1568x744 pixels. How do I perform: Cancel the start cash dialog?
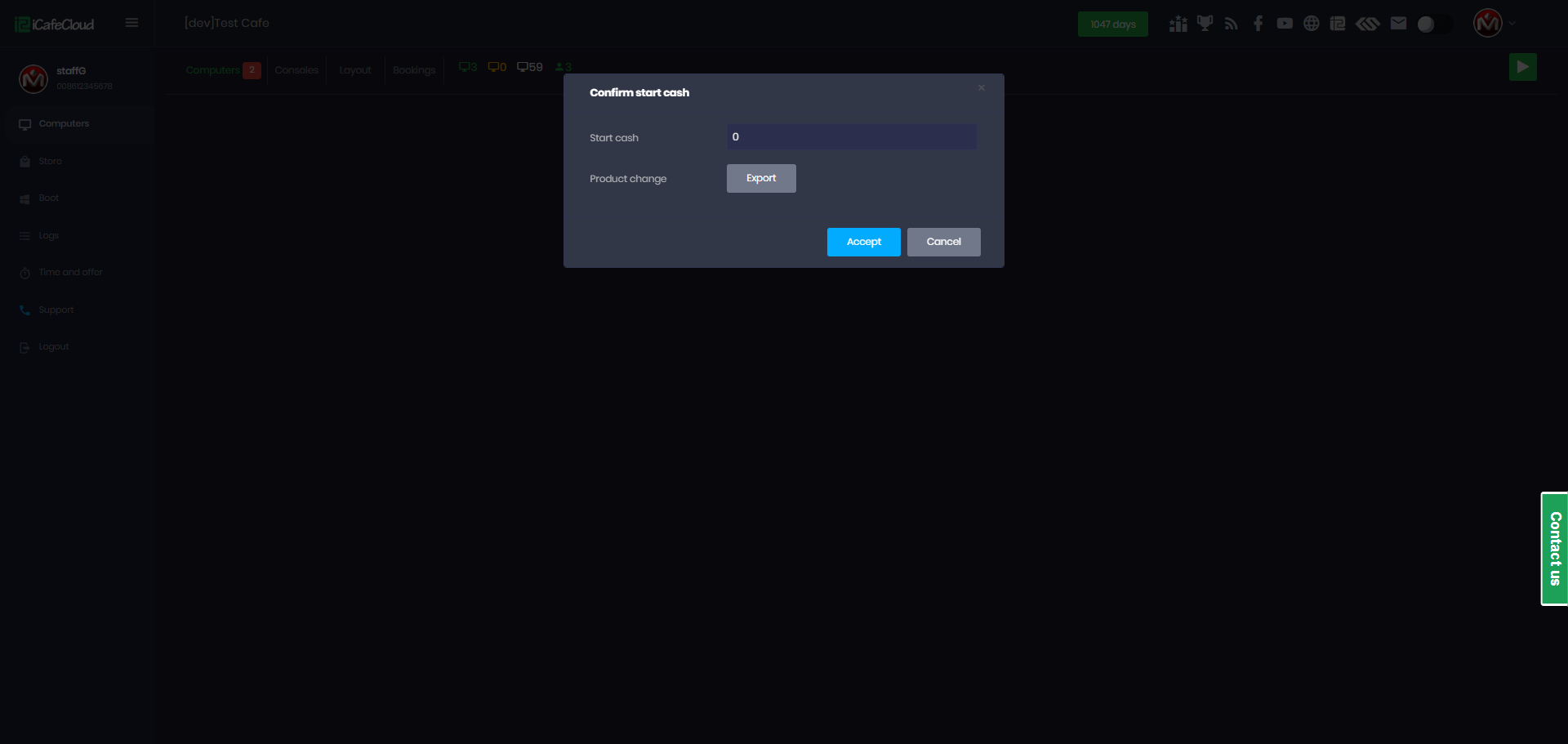pyautogui.click(x=944, y=242)
